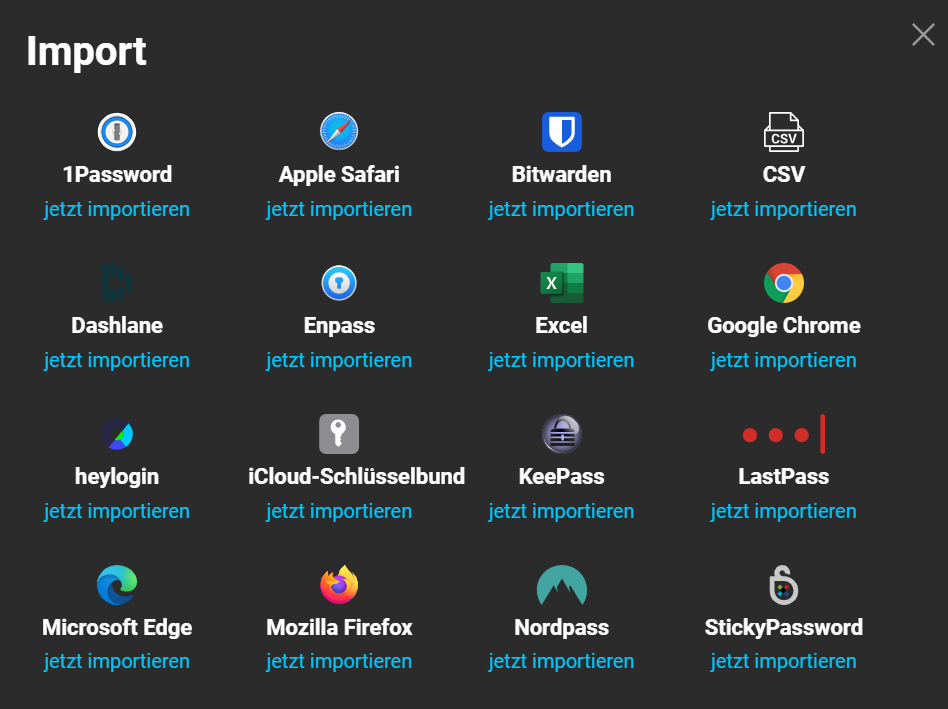The height and width of the screenshot is (709, 948).
Task: Select the green Excel icon
Action: point(561,283)
